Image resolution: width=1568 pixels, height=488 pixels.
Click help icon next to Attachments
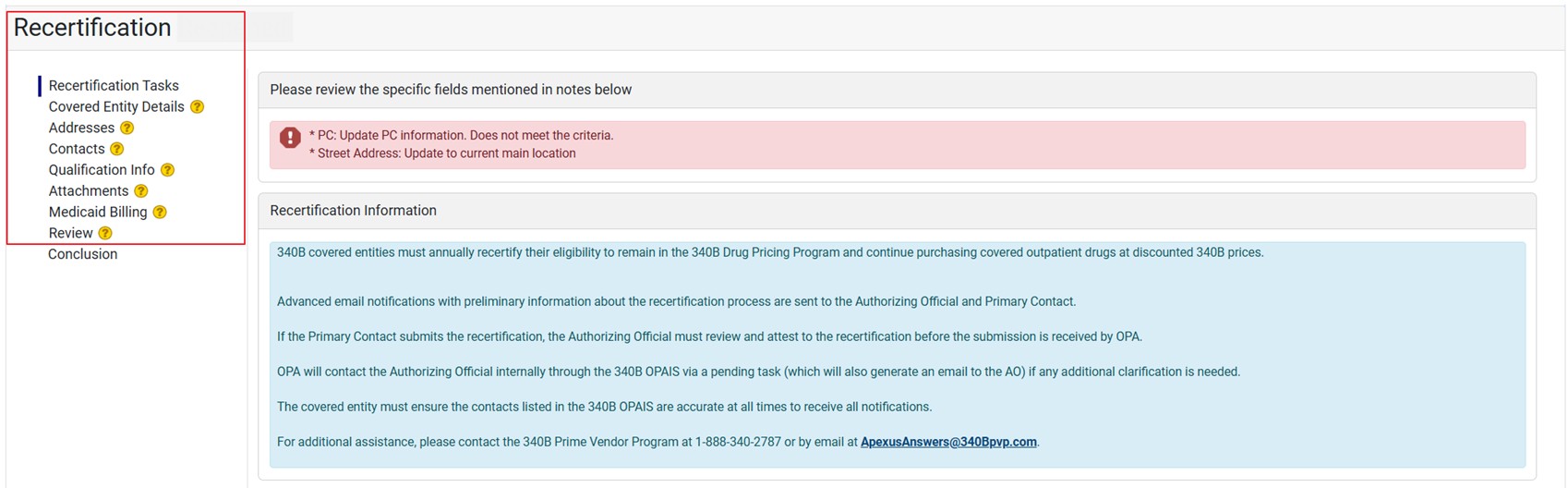click(x=141, y=191)
